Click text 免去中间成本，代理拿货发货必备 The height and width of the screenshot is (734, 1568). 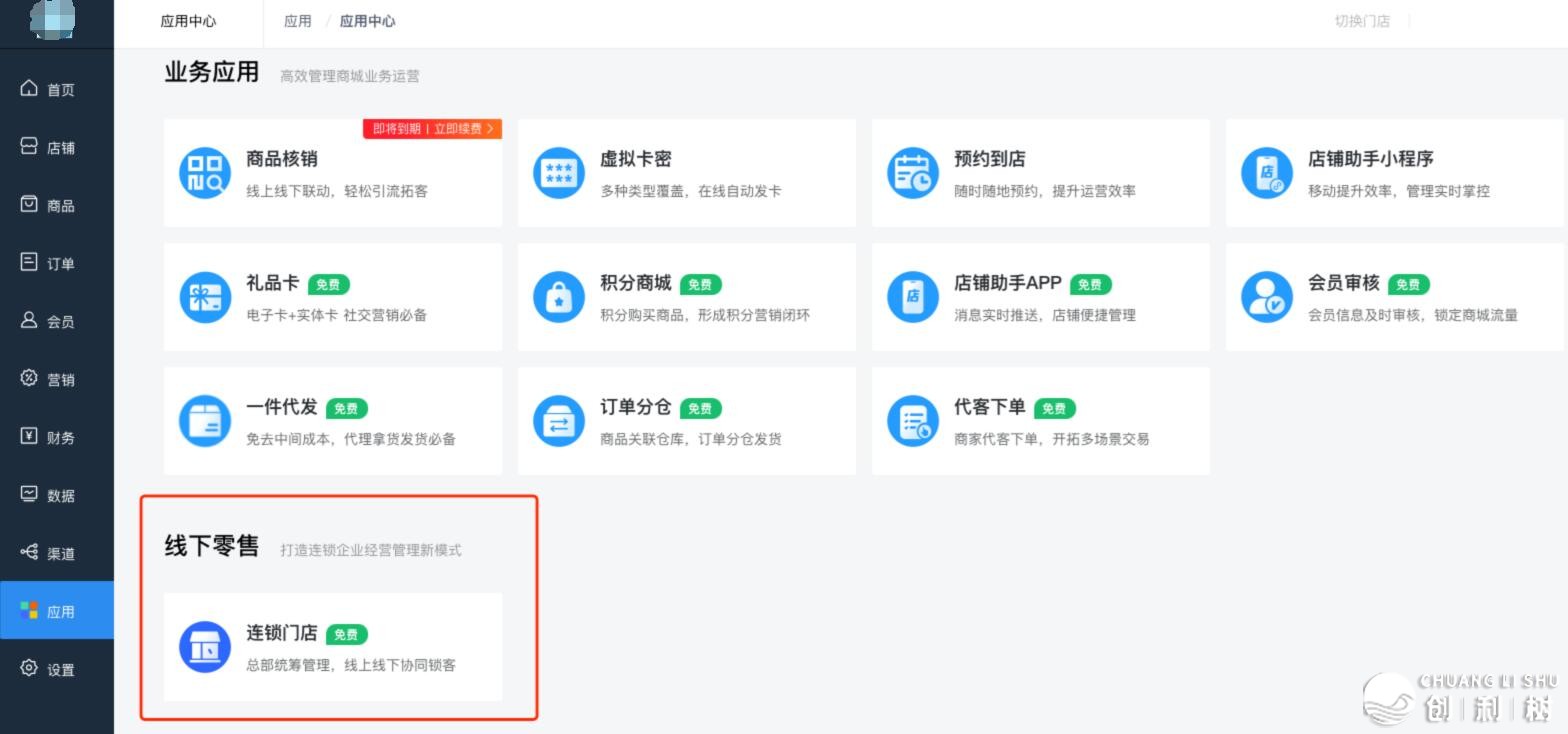tap(351, 439)
